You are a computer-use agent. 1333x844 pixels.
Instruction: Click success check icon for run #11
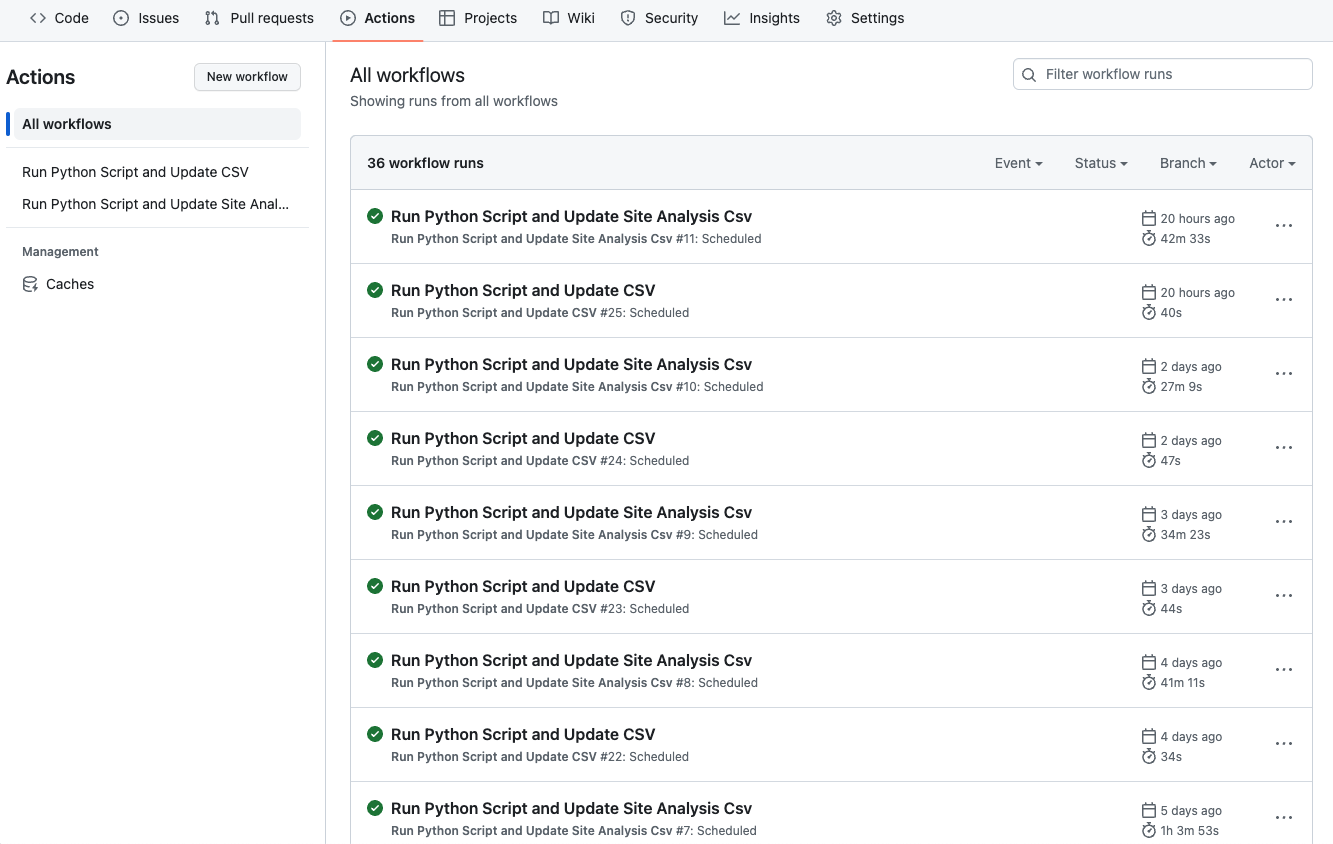pyautogui.click(x=375, y=216)
